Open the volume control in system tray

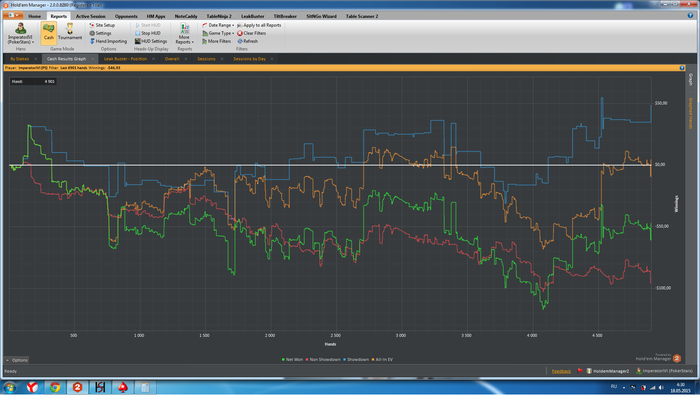click(661, 388)
